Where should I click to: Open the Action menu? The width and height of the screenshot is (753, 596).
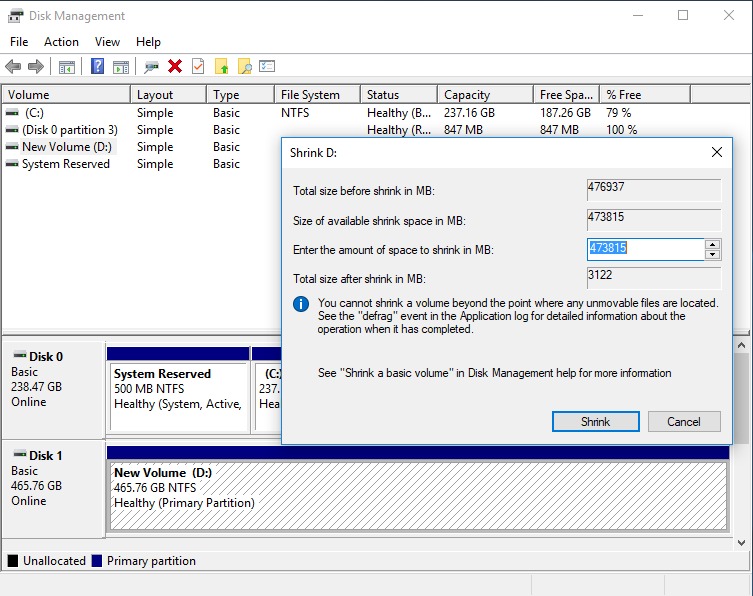point(61,42)
